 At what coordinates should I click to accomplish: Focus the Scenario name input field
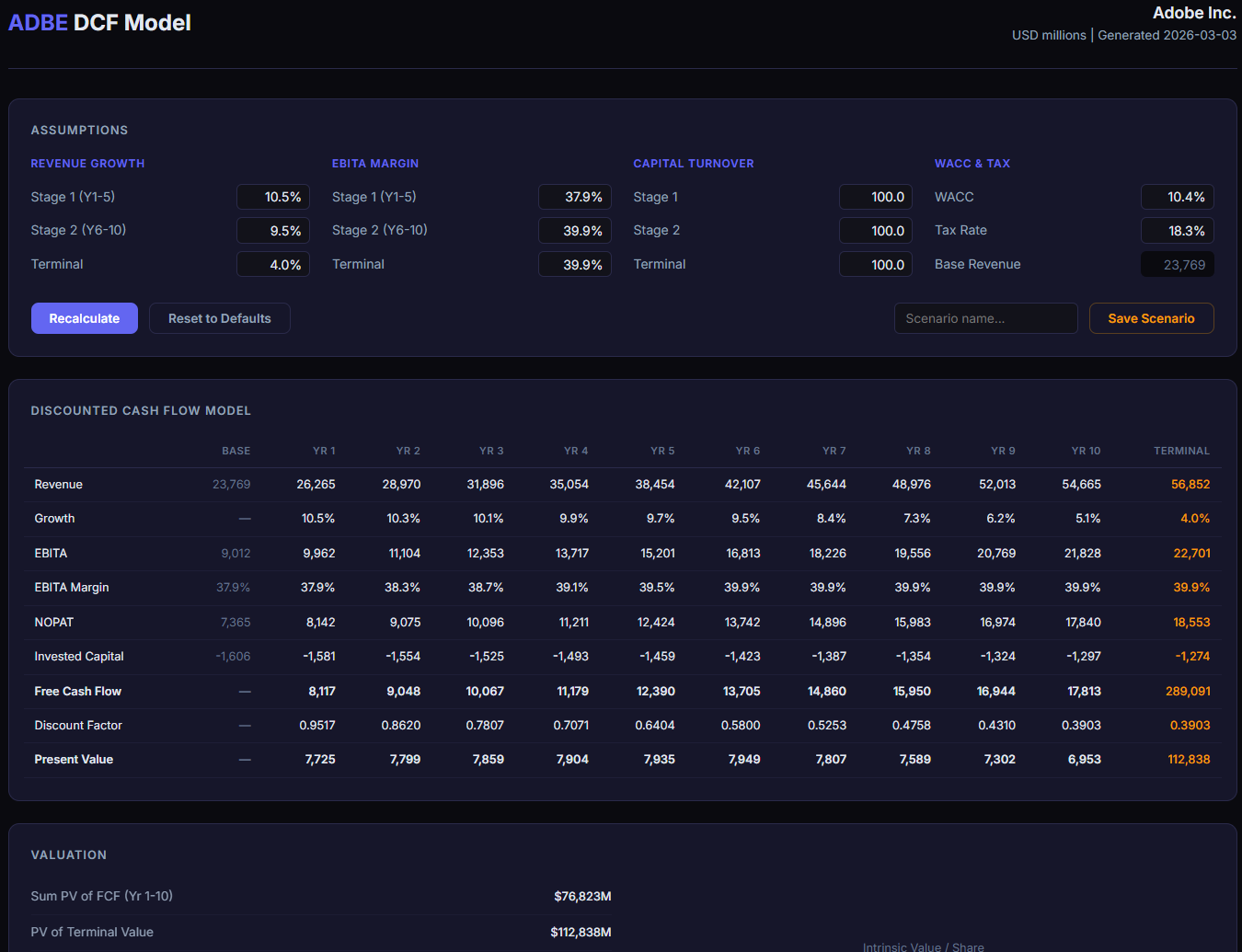(985, 318)
